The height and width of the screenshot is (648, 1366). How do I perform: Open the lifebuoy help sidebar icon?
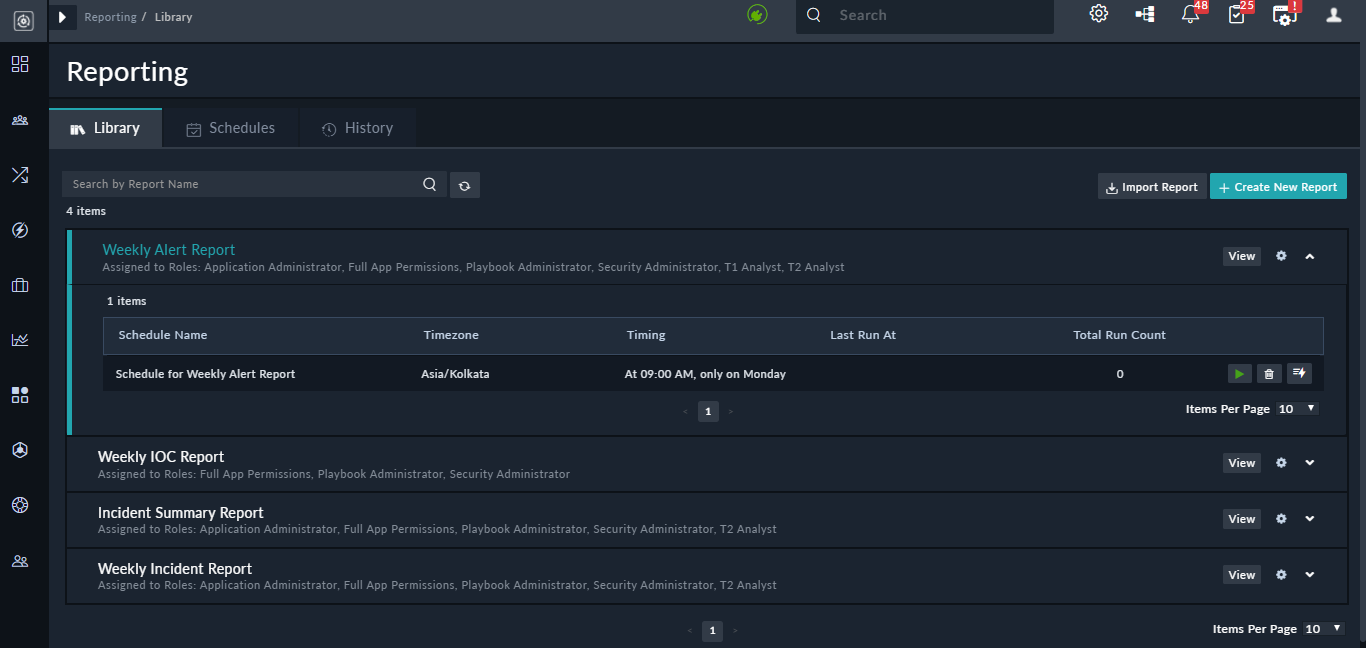point(20,505)
